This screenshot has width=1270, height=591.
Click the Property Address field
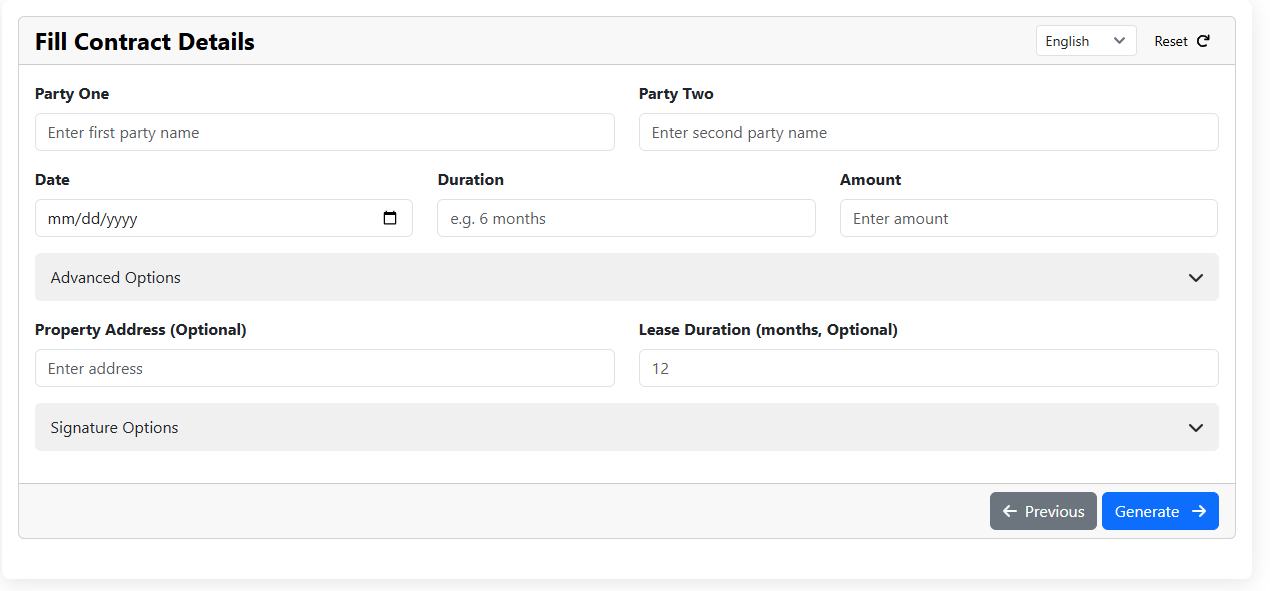[324, 368]
